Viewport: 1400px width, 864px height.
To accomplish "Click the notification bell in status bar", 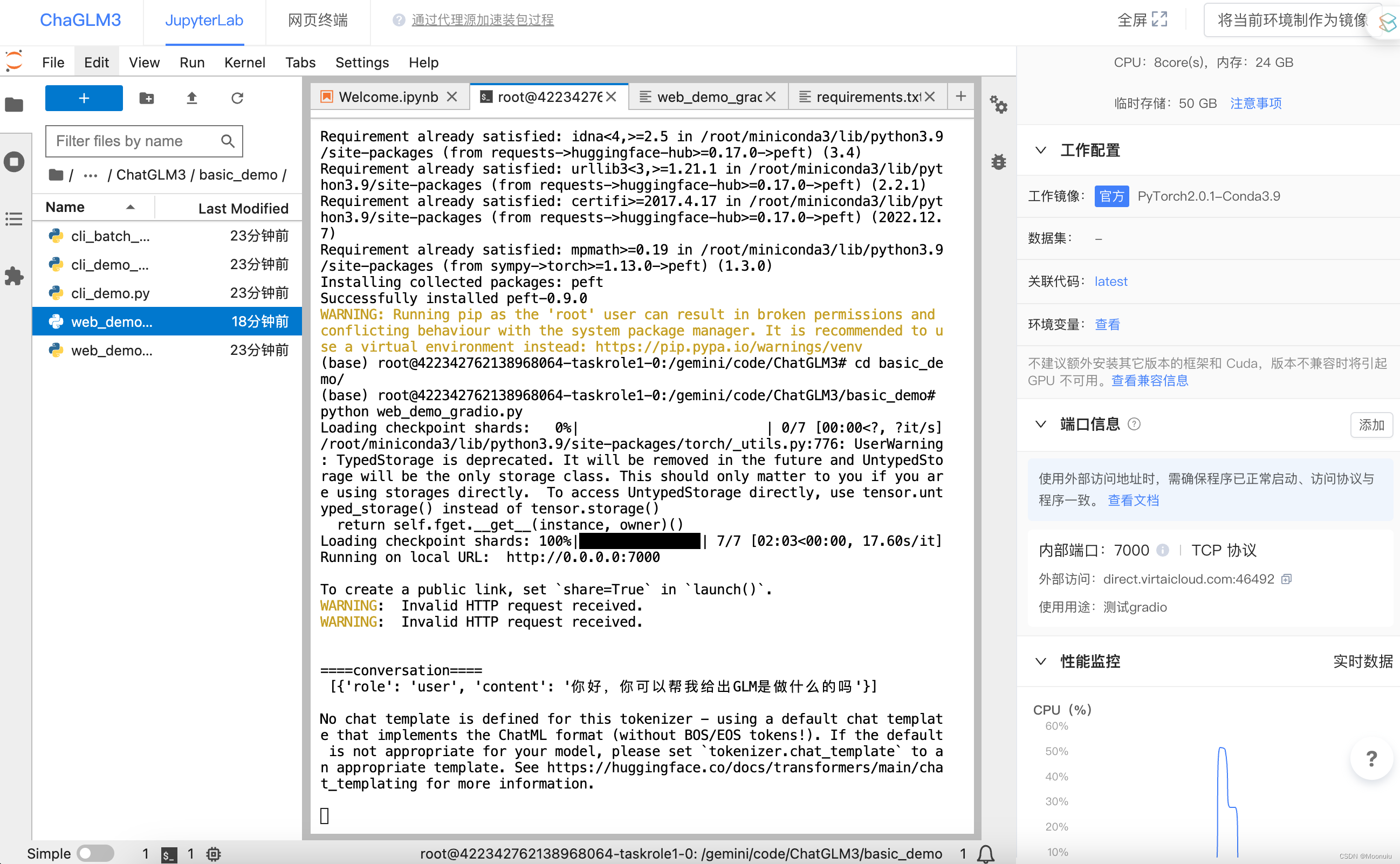I will pyautogui.click(x=986, y=854).
